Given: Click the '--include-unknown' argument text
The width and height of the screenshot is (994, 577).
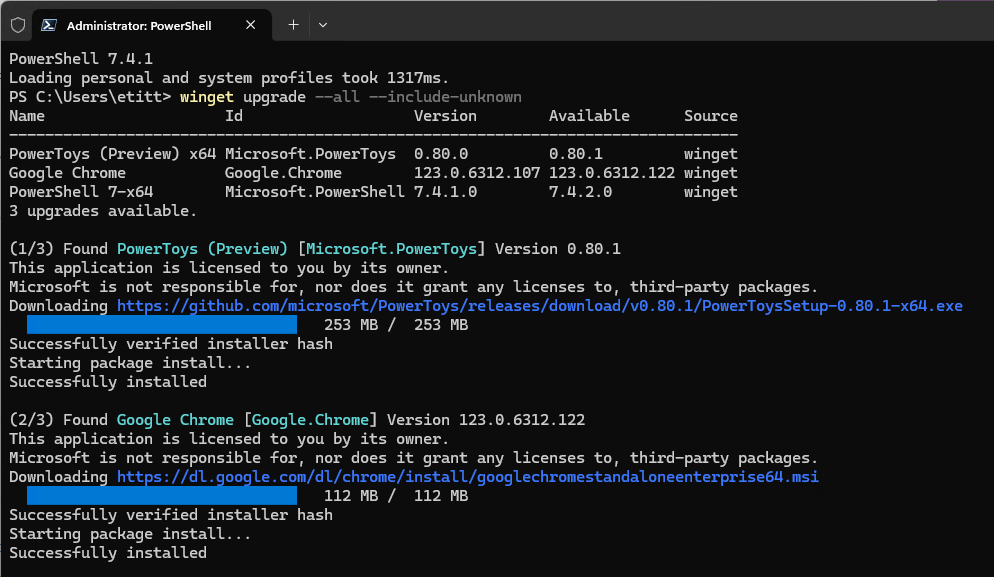Looking at the screenshot, I should (445, 97).
